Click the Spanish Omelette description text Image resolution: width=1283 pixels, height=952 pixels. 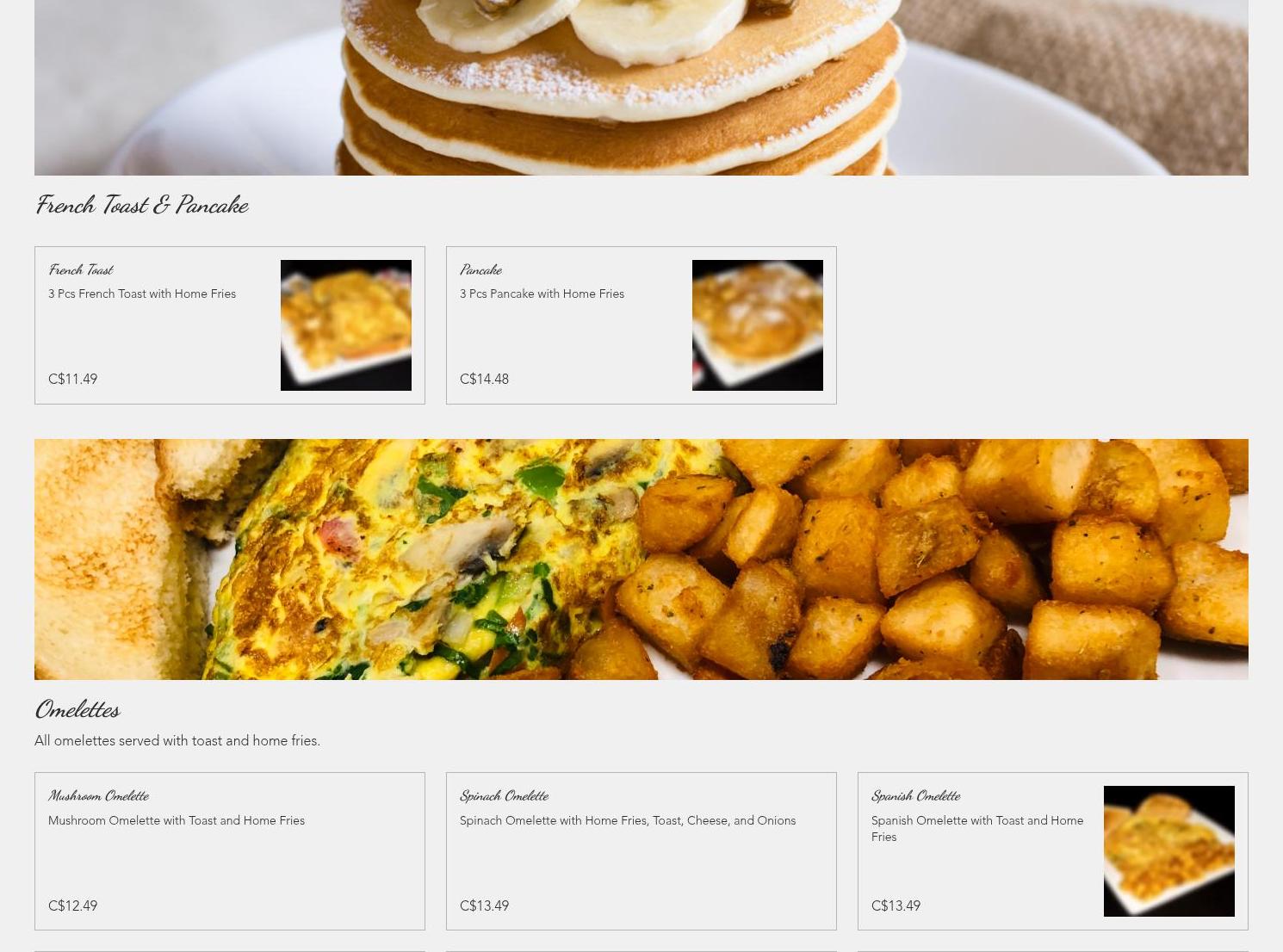point(977,828)
